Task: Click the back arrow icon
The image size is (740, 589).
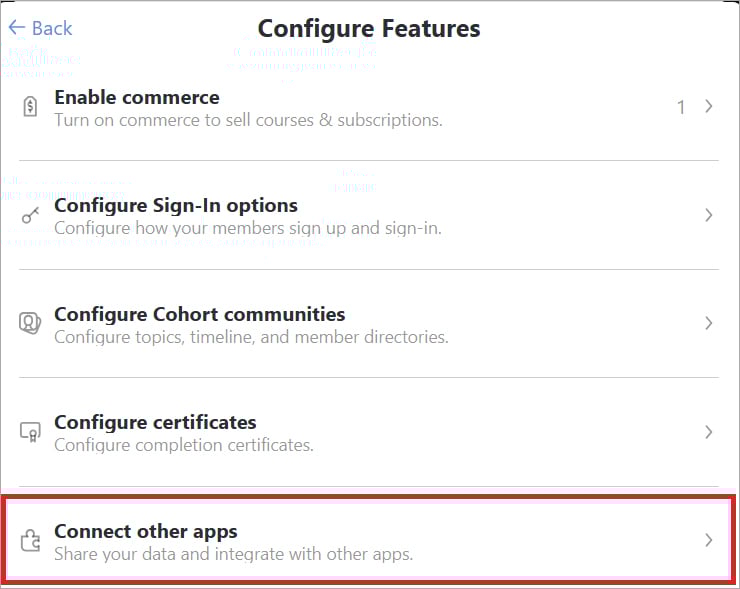Action: (16, 28)
